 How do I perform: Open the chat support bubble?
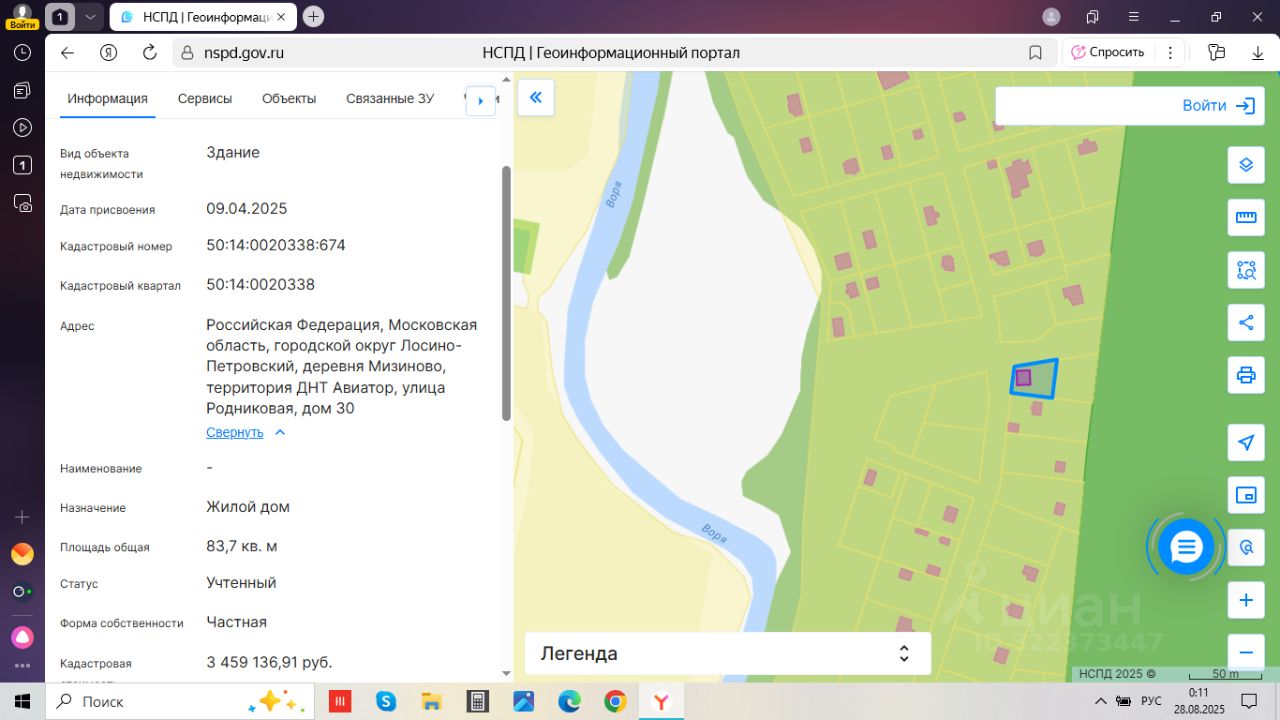coord(1186,547)
